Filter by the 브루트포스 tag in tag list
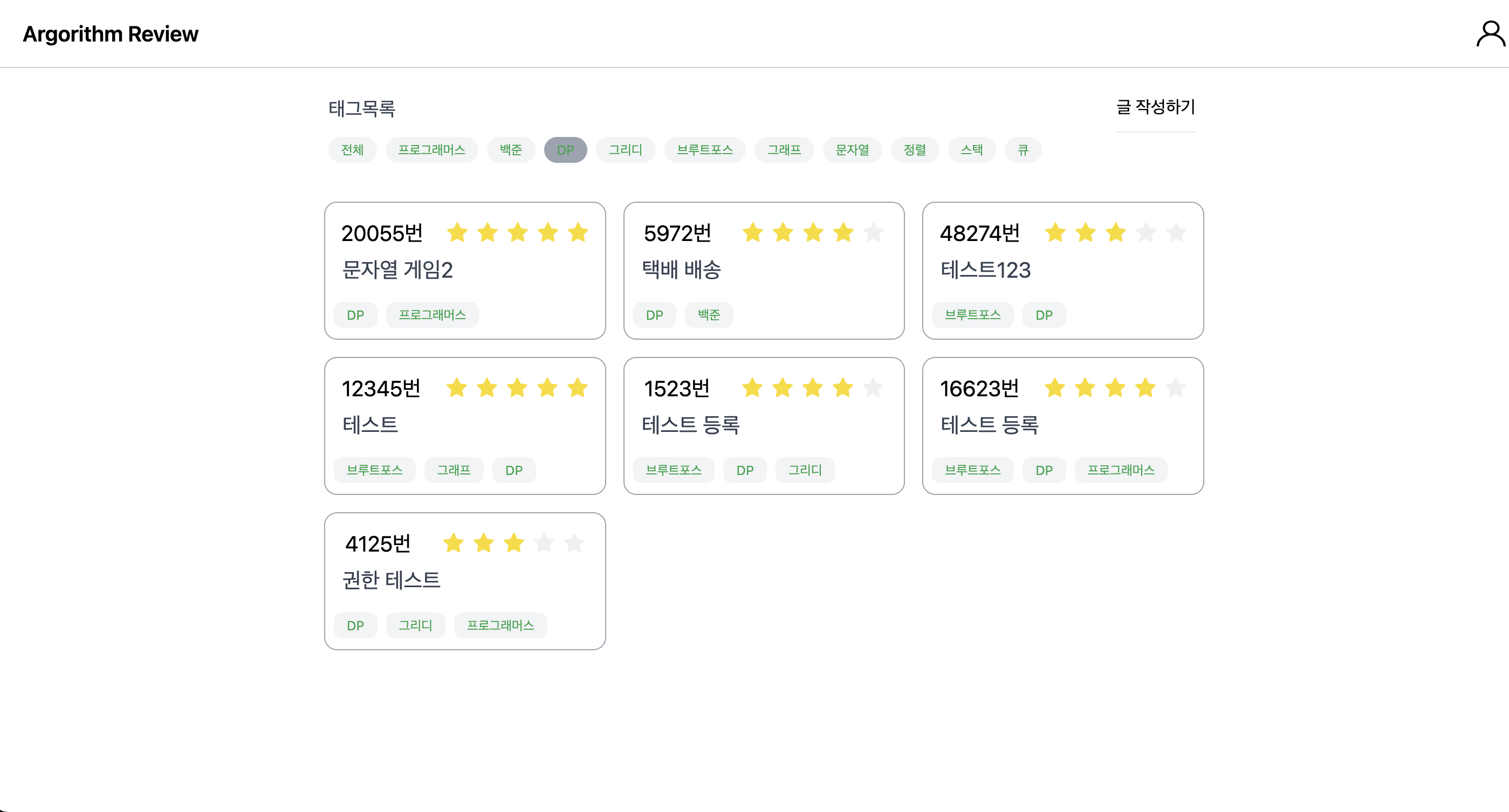The image size is (1509, 812). 705,150
